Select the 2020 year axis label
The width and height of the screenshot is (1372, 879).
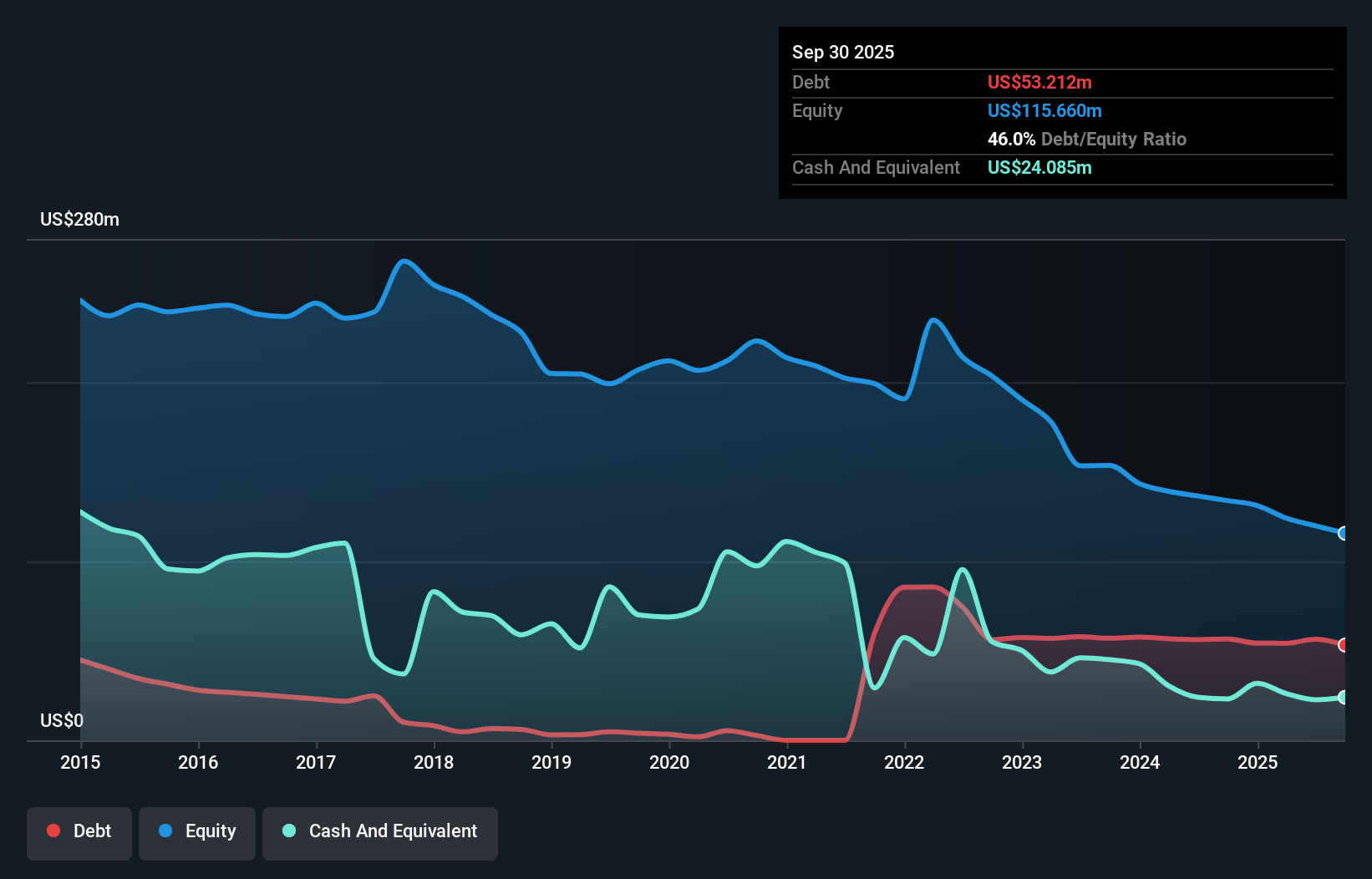coord(669,762)
